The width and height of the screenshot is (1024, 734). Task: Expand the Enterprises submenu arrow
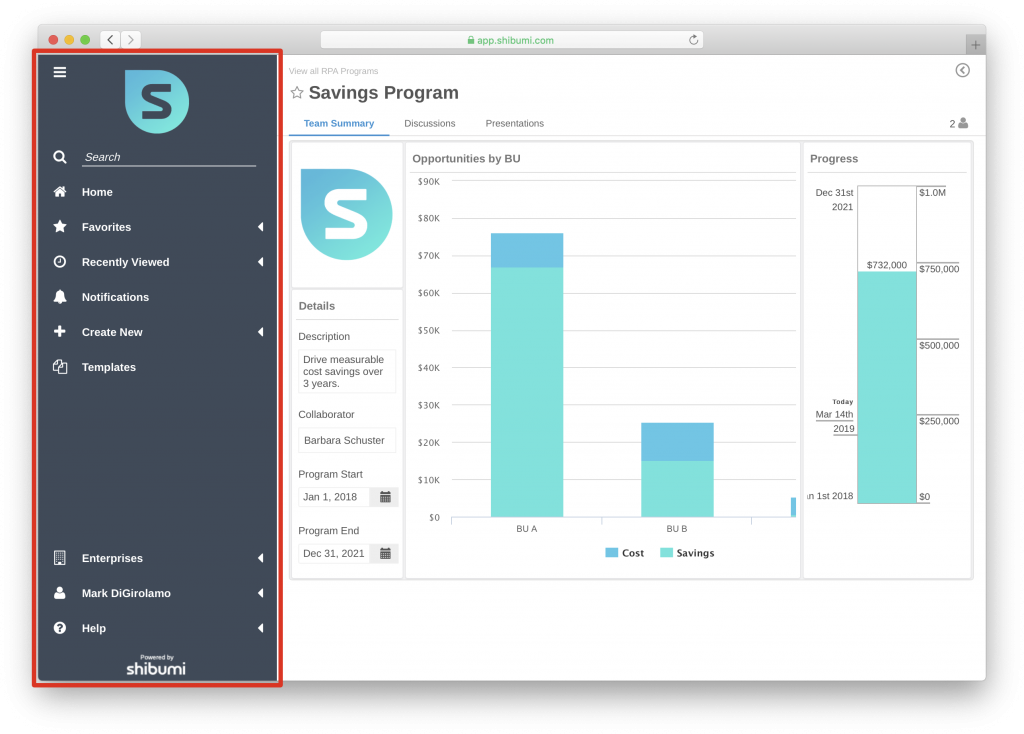tap(260, 558)
